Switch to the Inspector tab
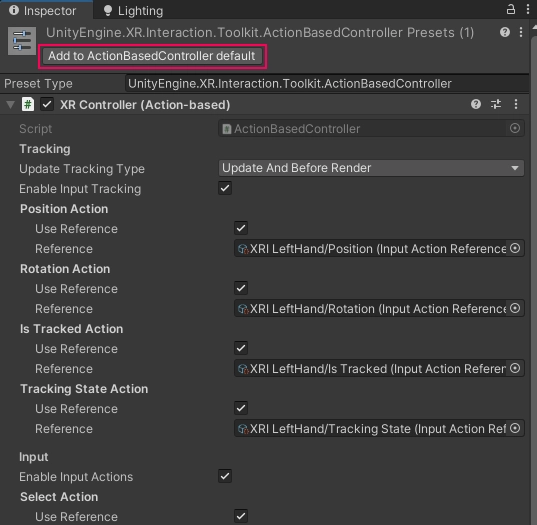Image resolution: width=537 pixels, height=525 pixels. click(46, 10)
